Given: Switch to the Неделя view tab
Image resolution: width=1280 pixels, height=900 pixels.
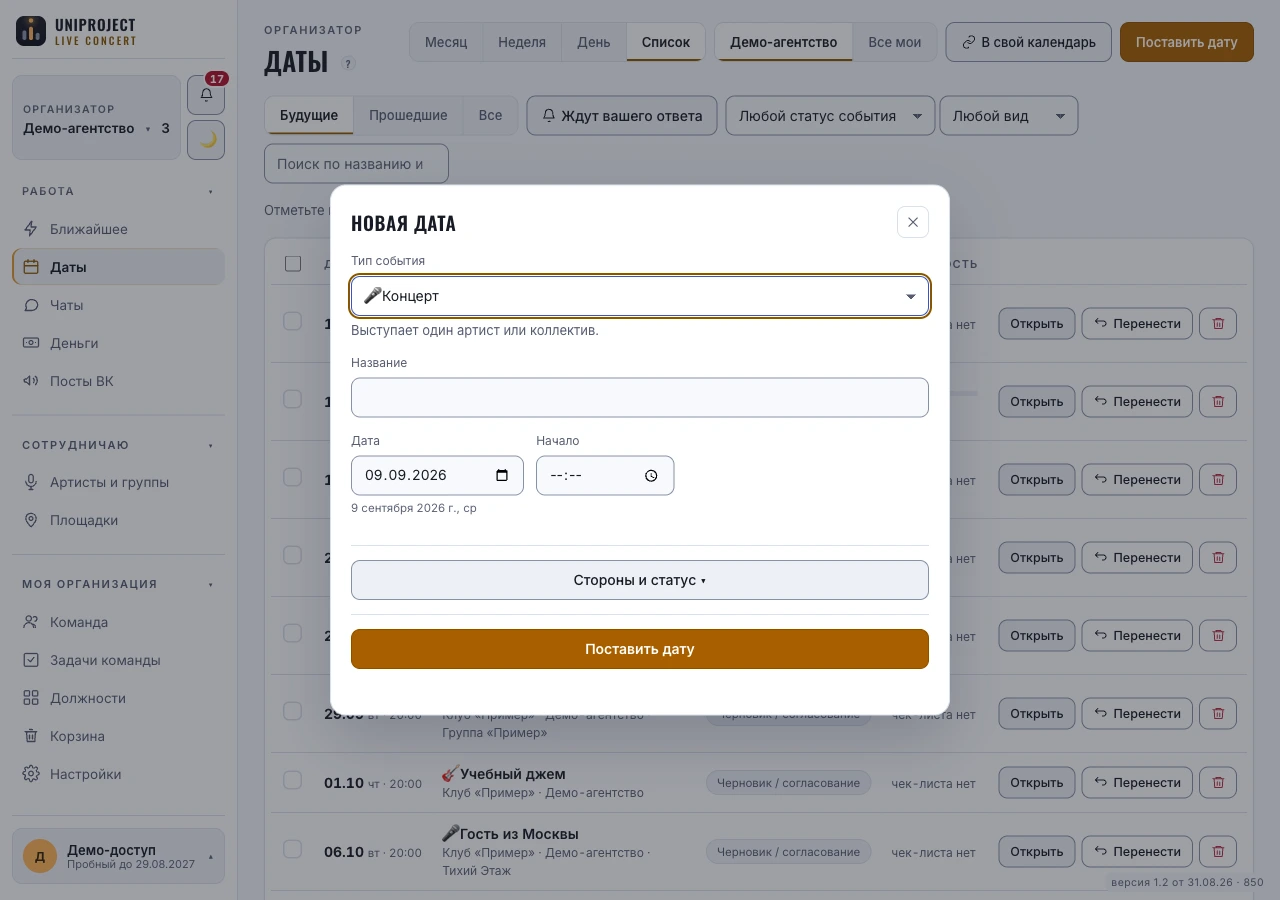Looking at the screenshot, I should click(x=522, y=42).
